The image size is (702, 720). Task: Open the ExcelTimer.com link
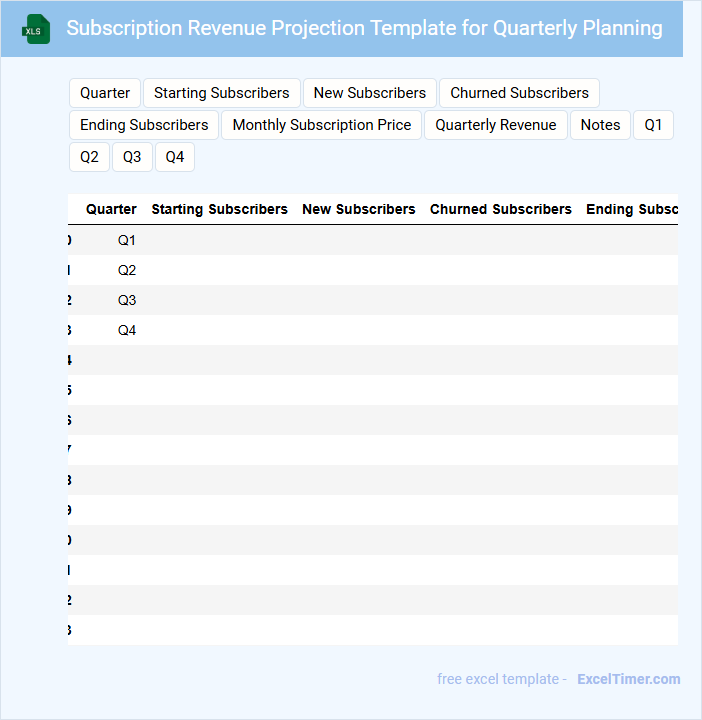tap(628, 679)
